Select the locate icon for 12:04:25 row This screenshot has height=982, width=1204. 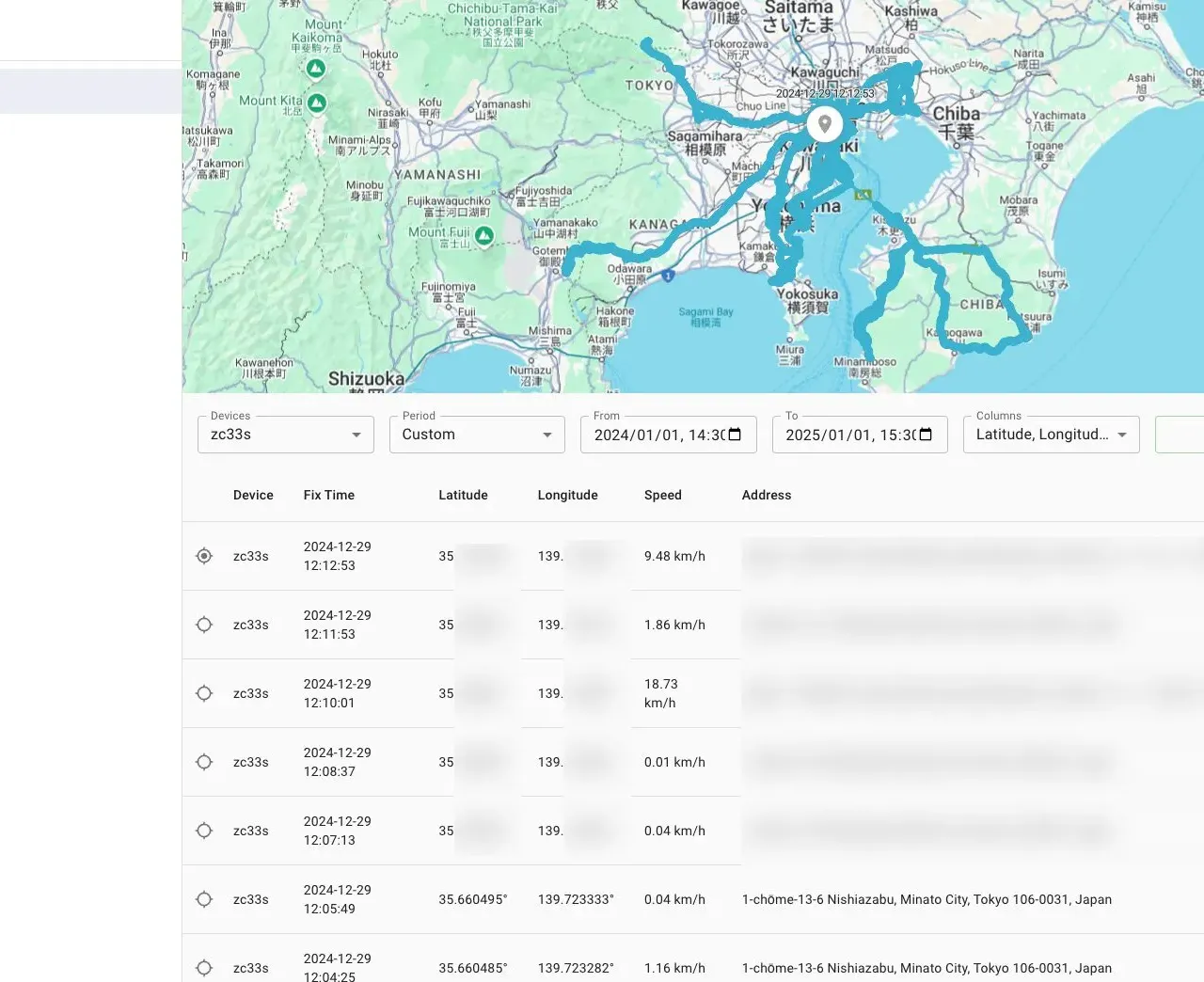(204, 968)
